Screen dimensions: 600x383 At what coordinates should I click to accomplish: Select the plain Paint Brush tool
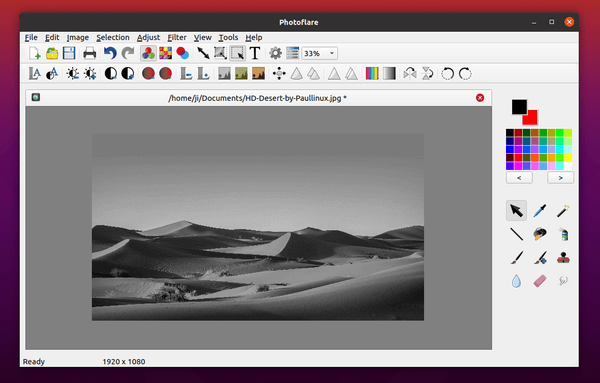coord(516,258)
